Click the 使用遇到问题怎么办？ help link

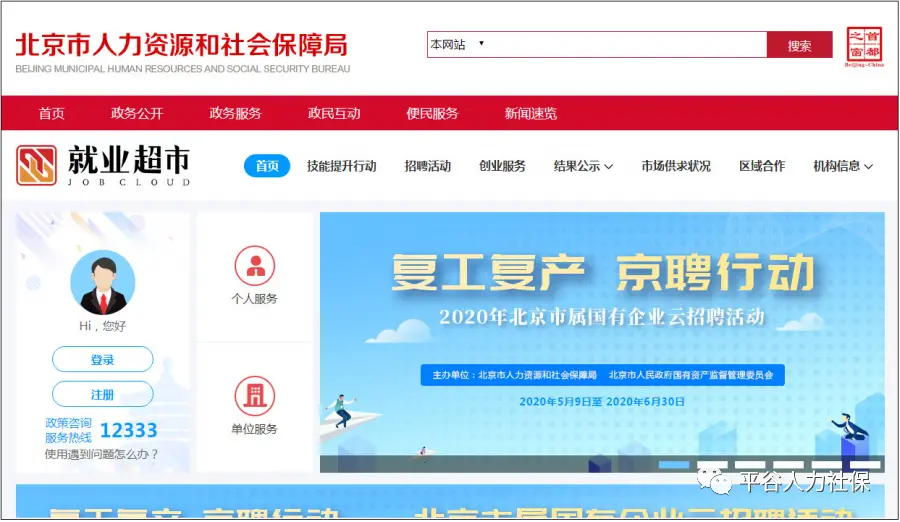(102, 454)
